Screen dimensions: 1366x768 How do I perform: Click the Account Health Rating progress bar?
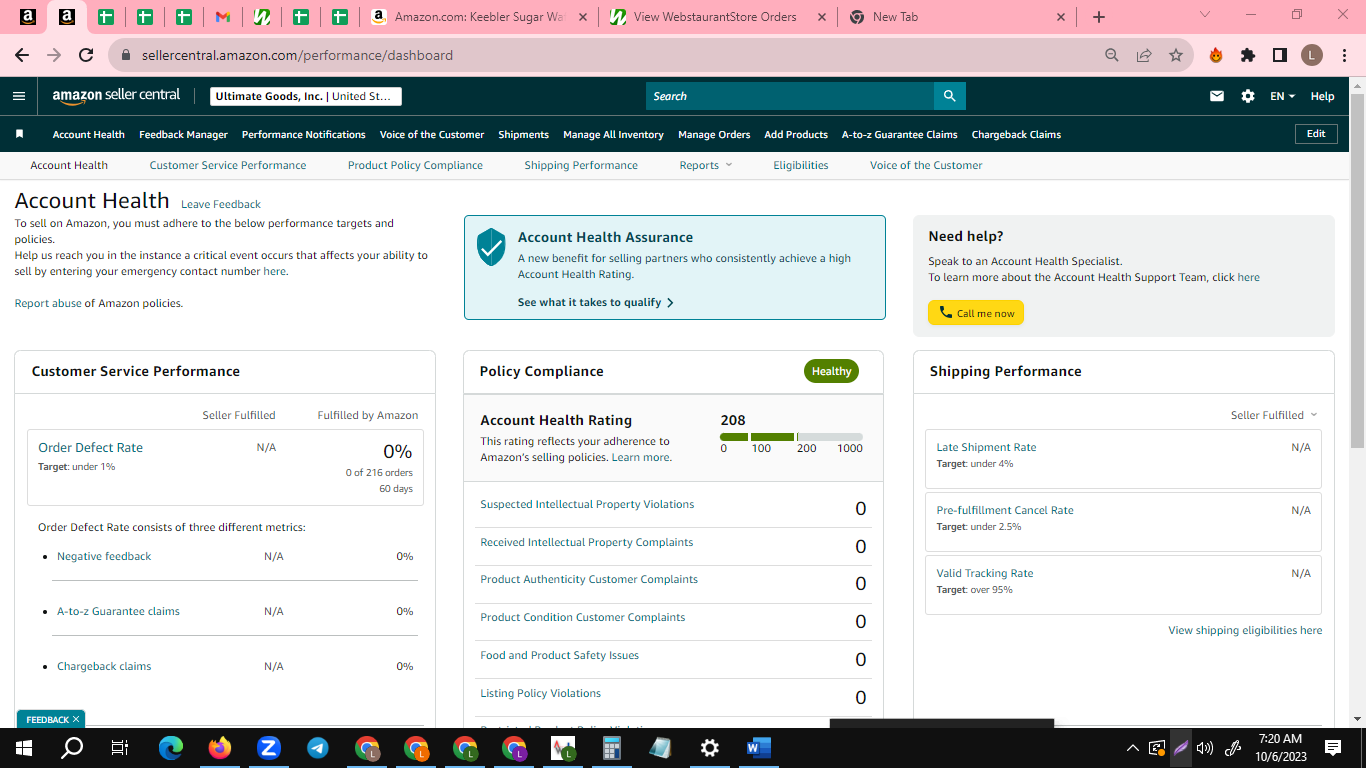tap(791, 437)
